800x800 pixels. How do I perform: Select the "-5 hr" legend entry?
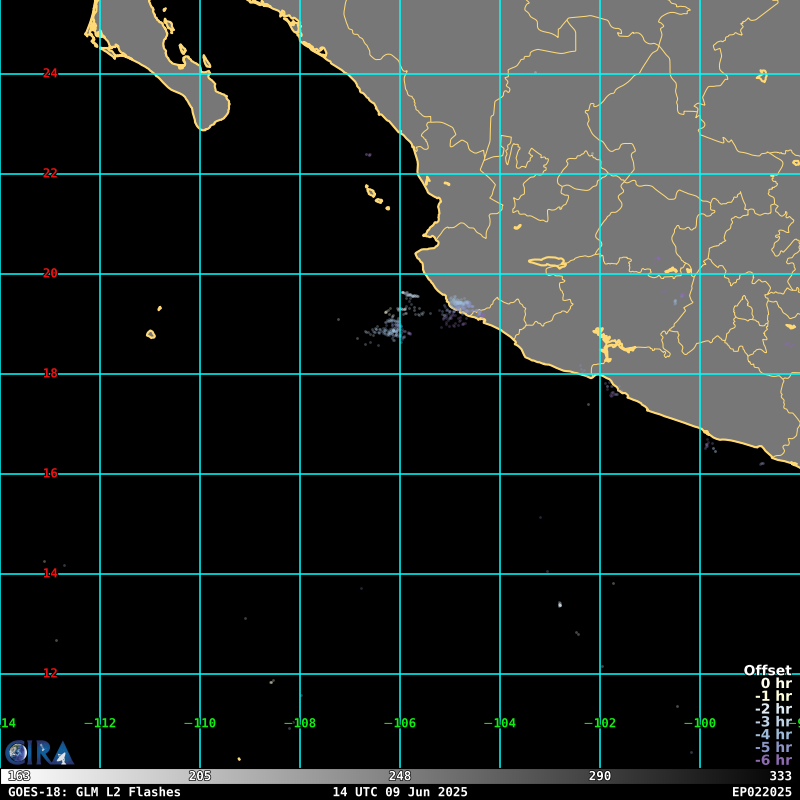pyautogui.click(x=773, y=747)
